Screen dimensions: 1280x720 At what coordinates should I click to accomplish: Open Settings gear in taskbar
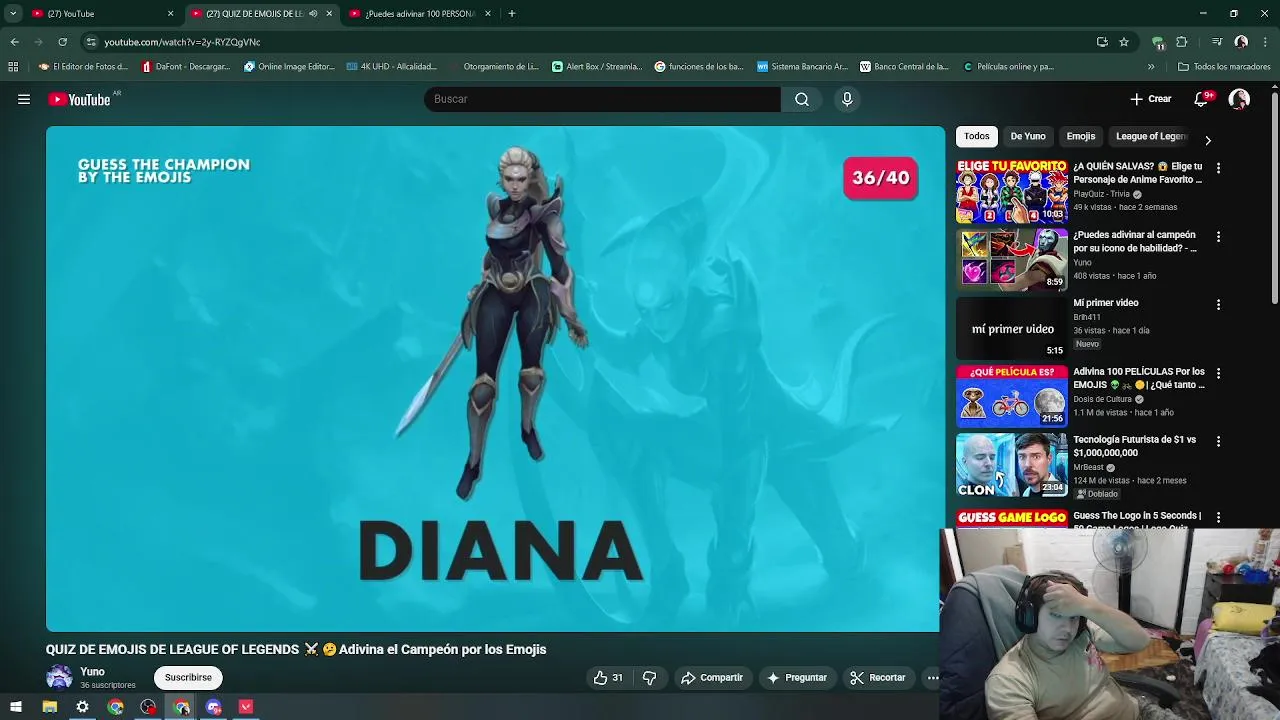point(82,707)
